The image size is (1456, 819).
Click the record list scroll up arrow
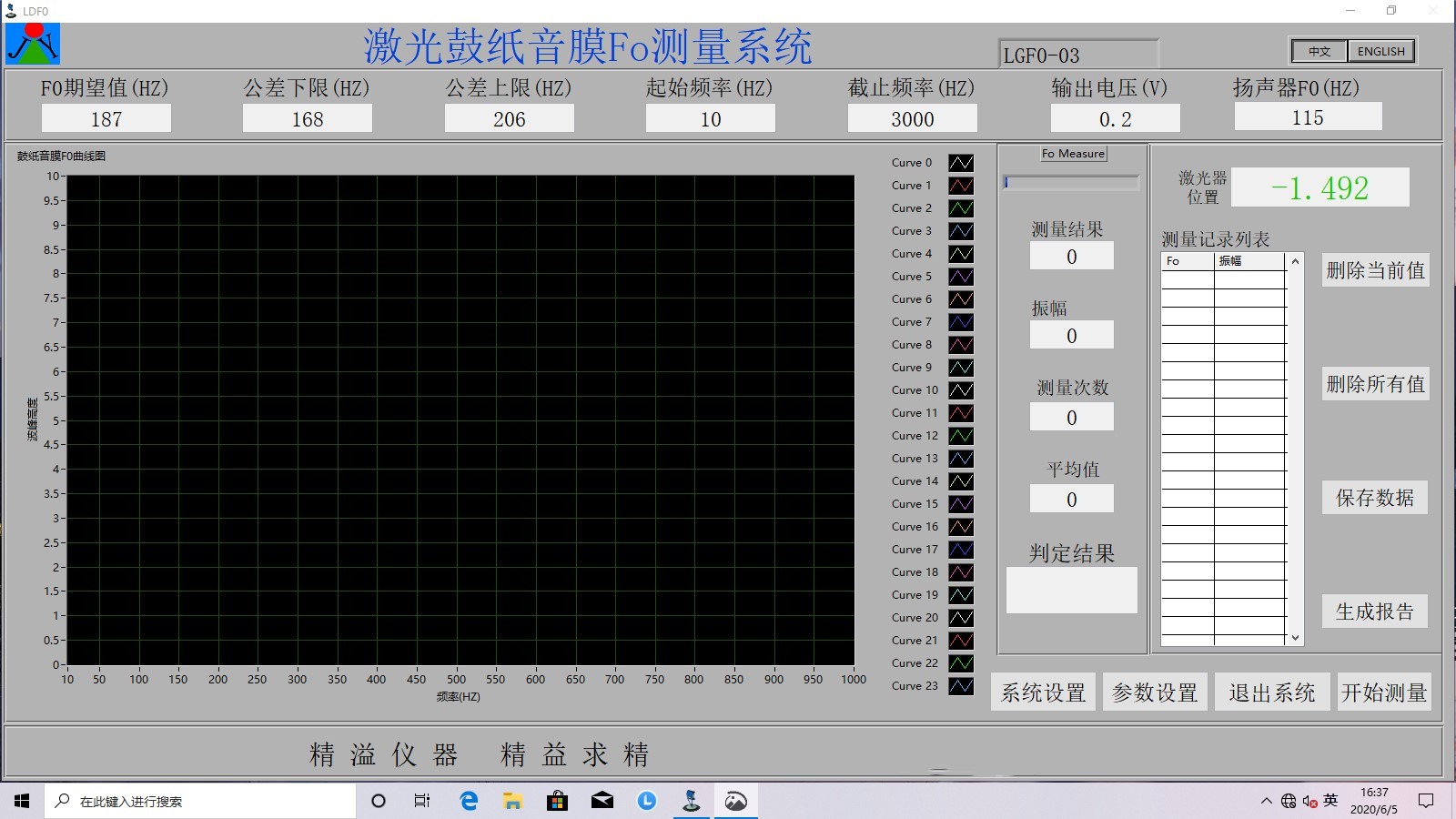[x=1295, y=261]
